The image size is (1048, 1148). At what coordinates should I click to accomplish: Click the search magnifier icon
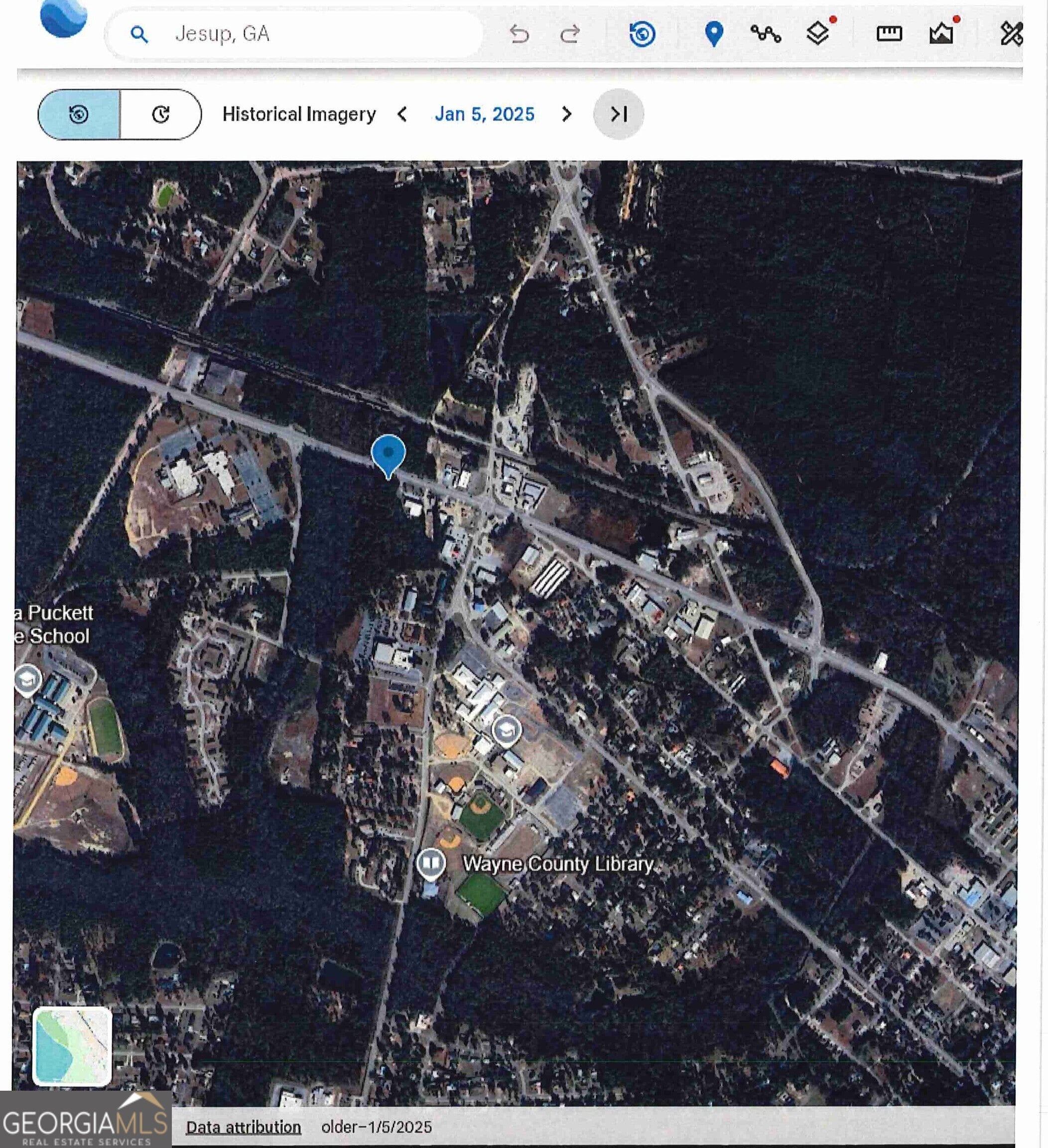[x=139, y=34]
